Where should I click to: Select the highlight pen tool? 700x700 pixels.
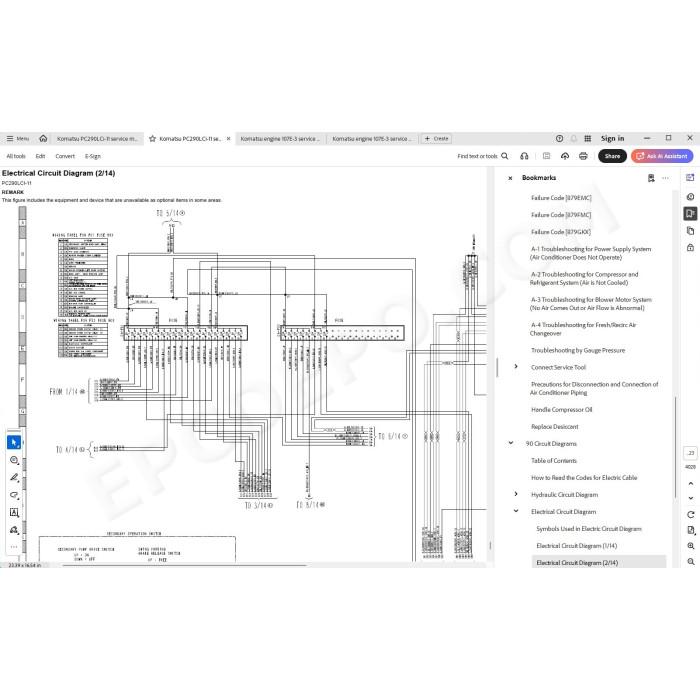pyautogui.click(x=14, y=478)
